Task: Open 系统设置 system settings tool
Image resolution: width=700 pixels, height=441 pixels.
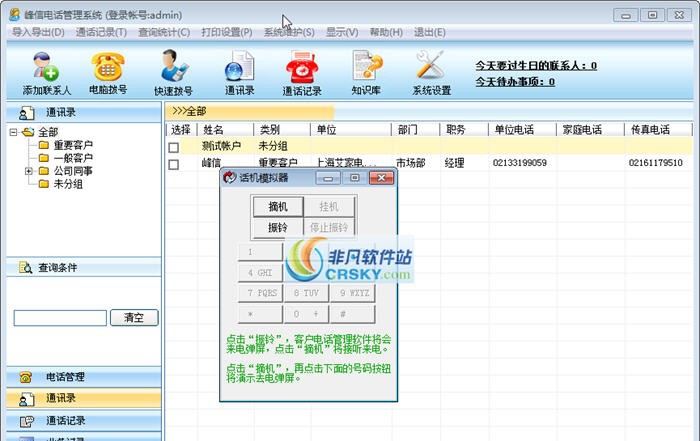Action: [431, 74]
